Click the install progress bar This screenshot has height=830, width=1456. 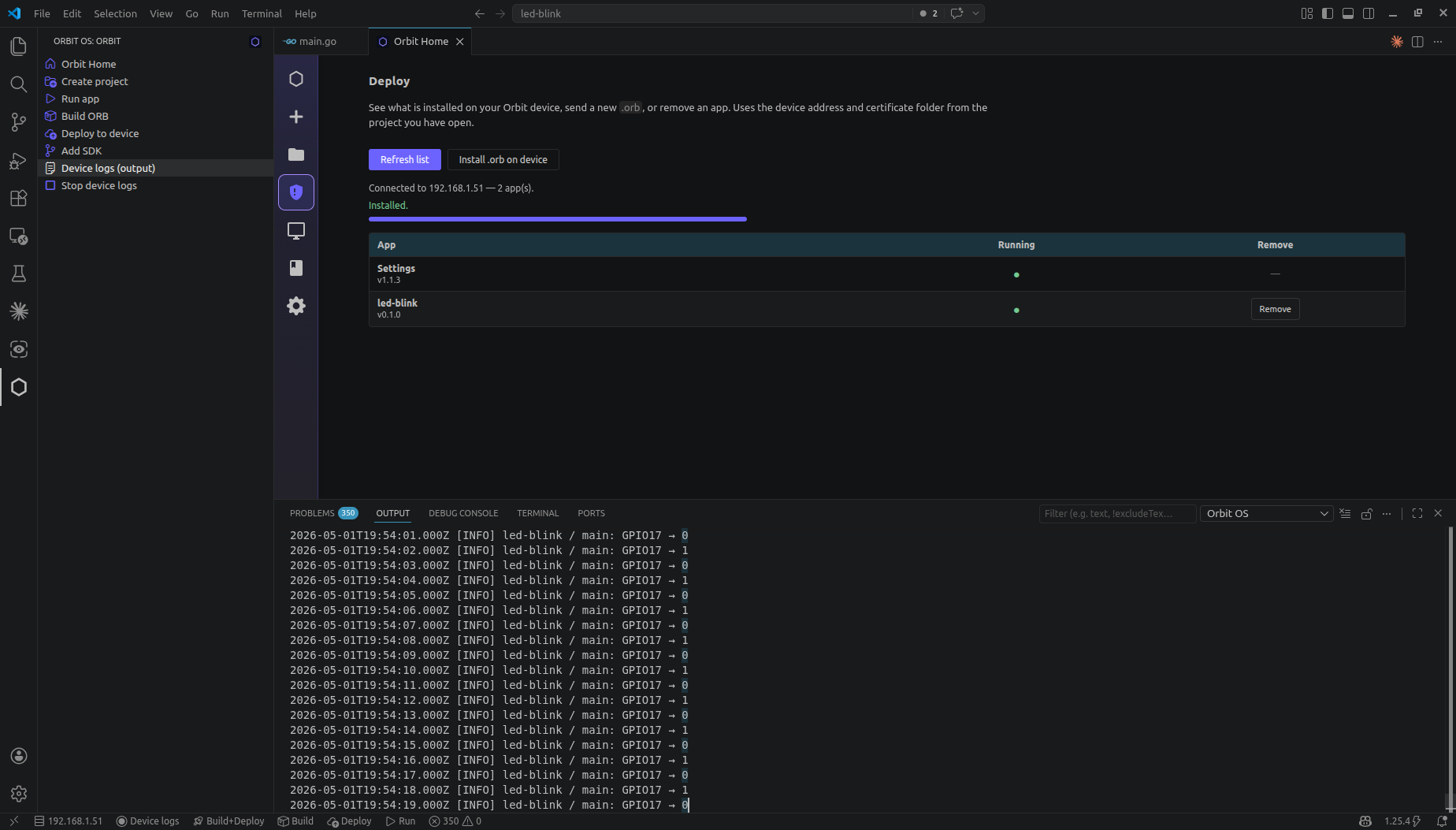(557, 219)
